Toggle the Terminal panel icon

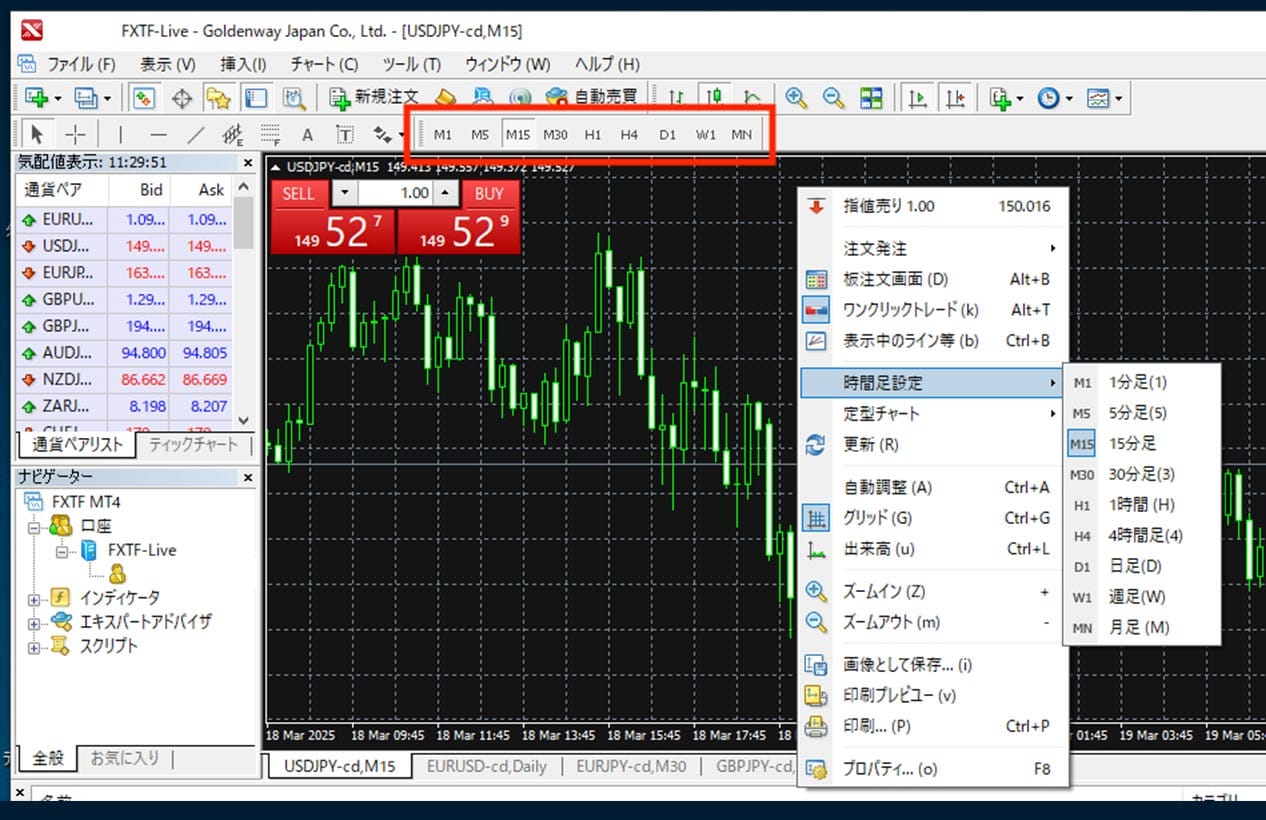tap(256, 97)
